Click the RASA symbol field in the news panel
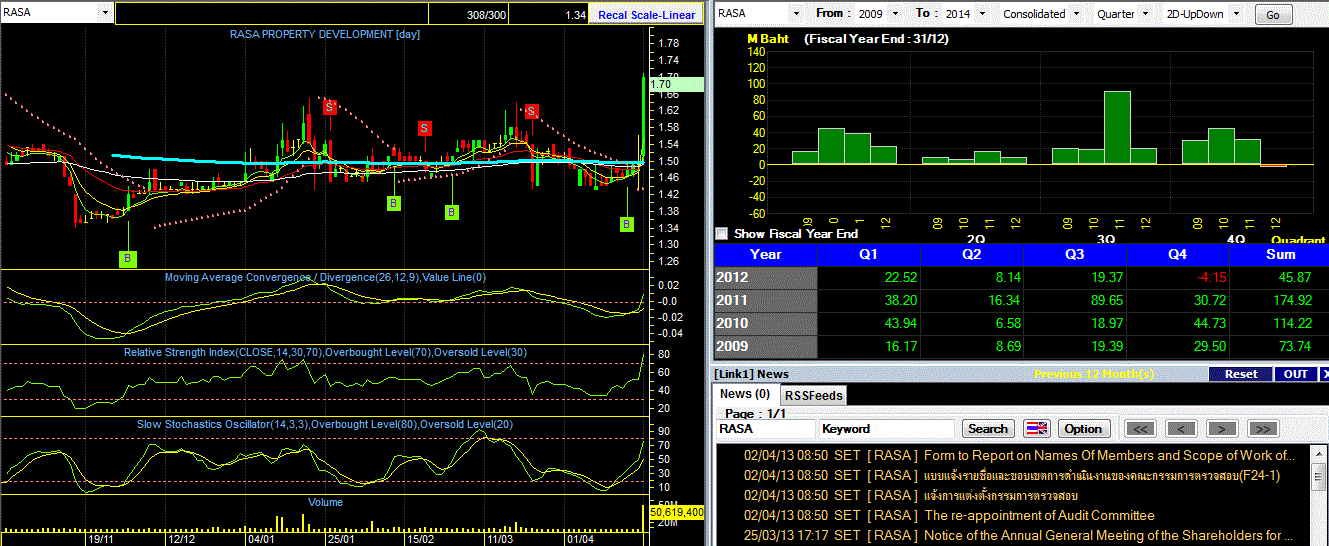 click(x=765, y=428)
